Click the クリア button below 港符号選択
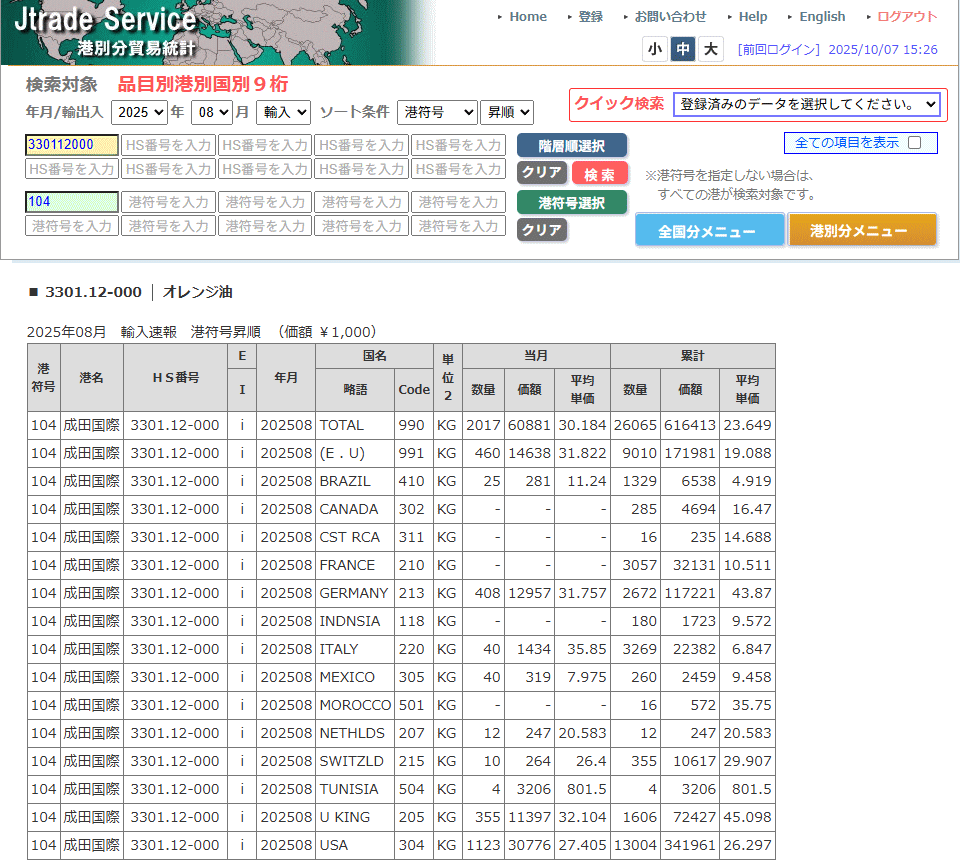This screenshot has height=861, width=960. click(x=541, y=228)
